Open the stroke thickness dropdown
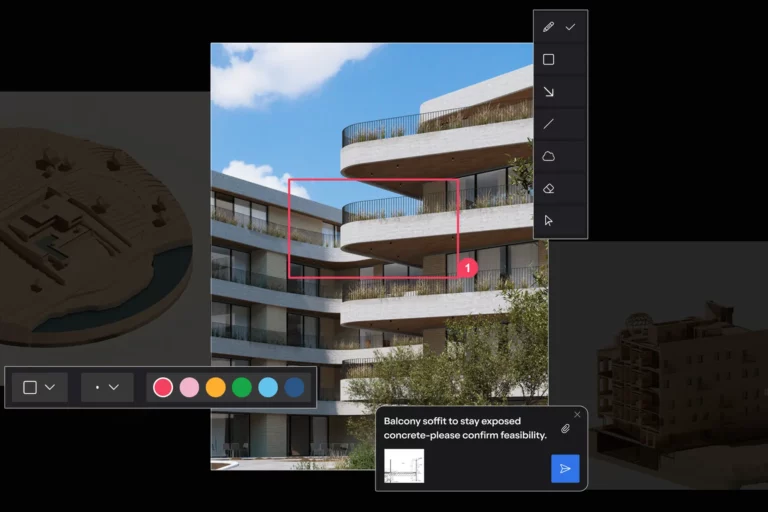768x512 pixels. [107, 387]
